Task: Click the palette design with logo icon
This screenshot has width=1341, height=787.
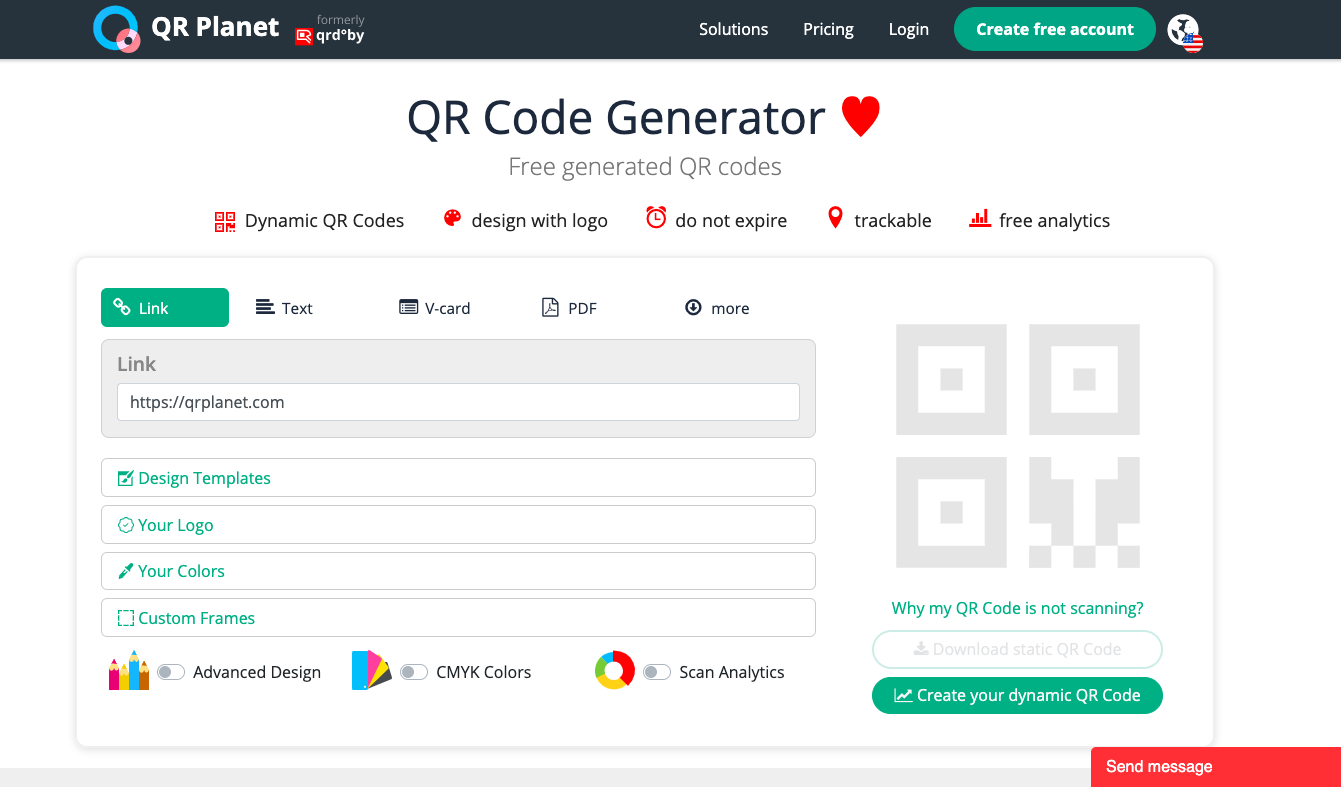Action: [x=452, y=219]
